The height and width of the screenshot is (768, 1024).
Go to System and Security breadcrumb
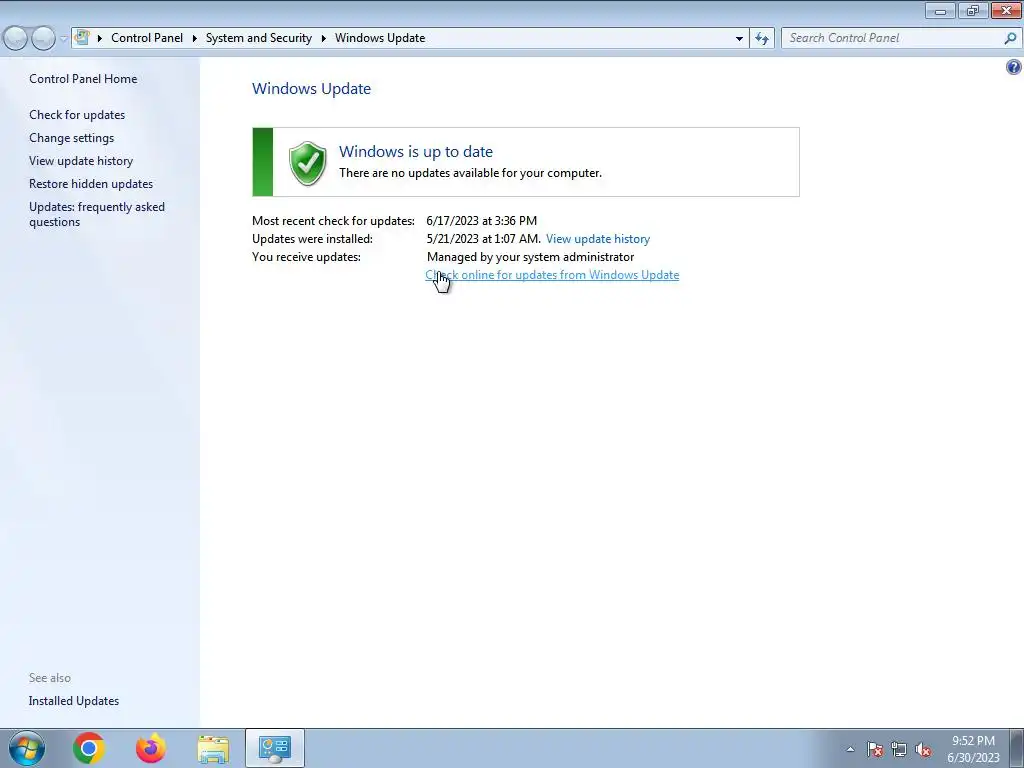tap(259, 38)
